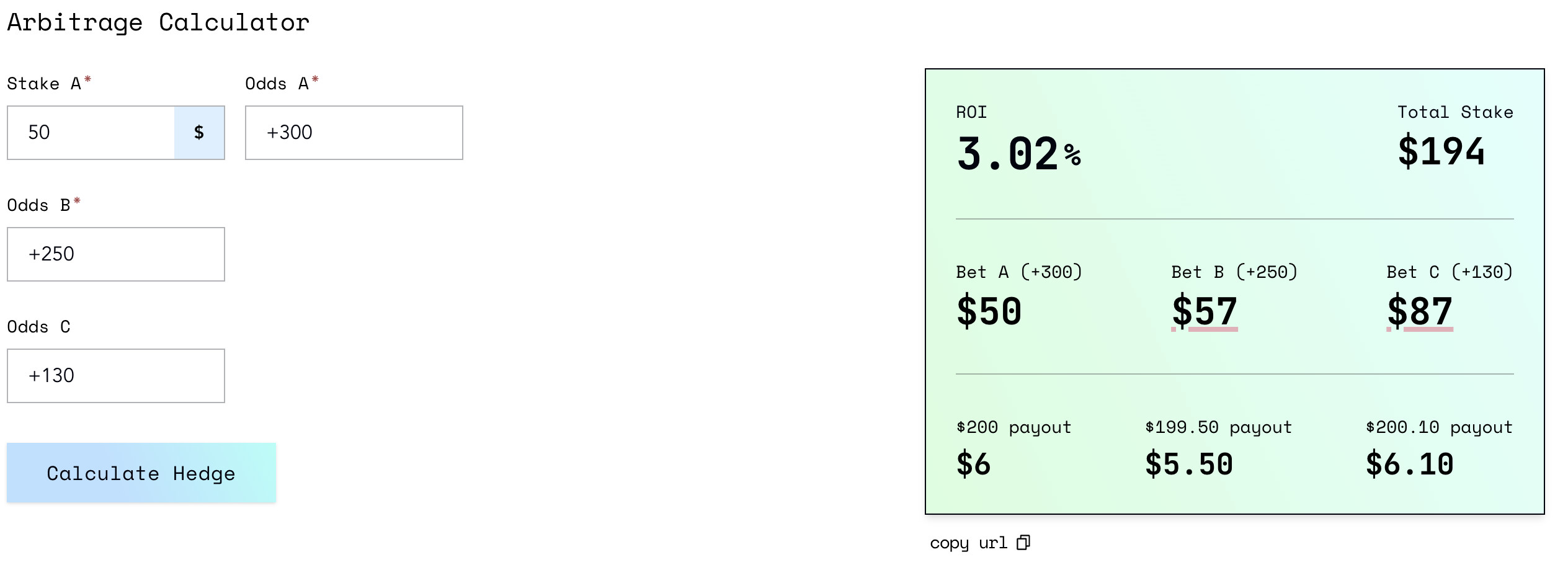Click the $5.50 profit value
This screenshot has width=1568, height=583.
(x=1188, y=465)
